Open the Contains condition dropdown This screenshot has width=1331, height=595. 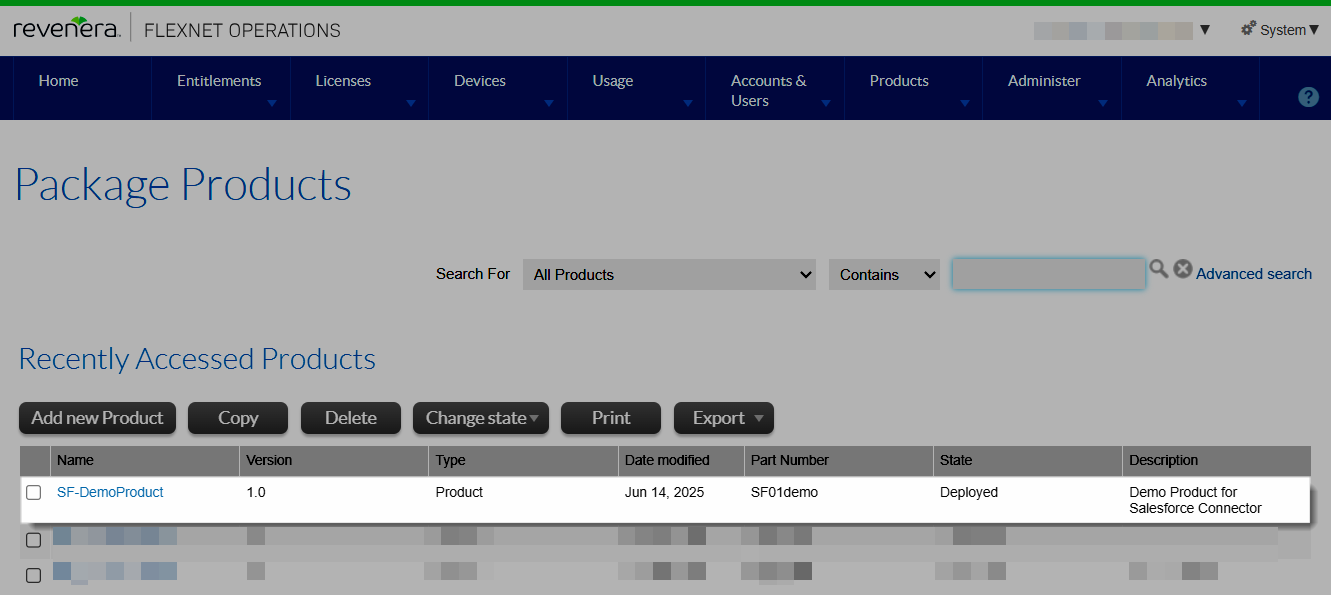pyautogui.click(x=884, y=275)
